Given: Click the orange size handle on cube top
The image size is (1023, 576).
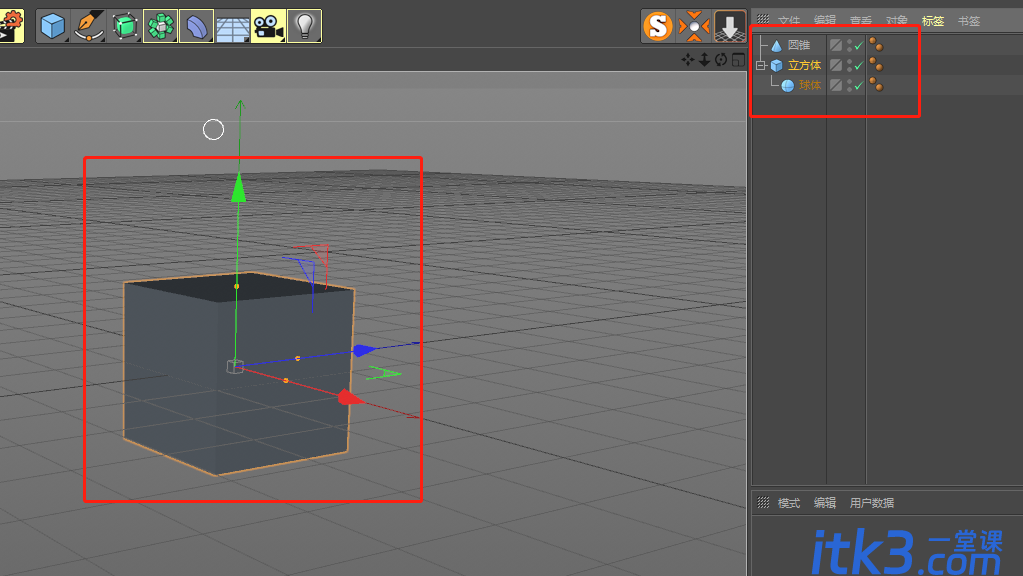Looking at the screenshot, I should click(236, 286).
